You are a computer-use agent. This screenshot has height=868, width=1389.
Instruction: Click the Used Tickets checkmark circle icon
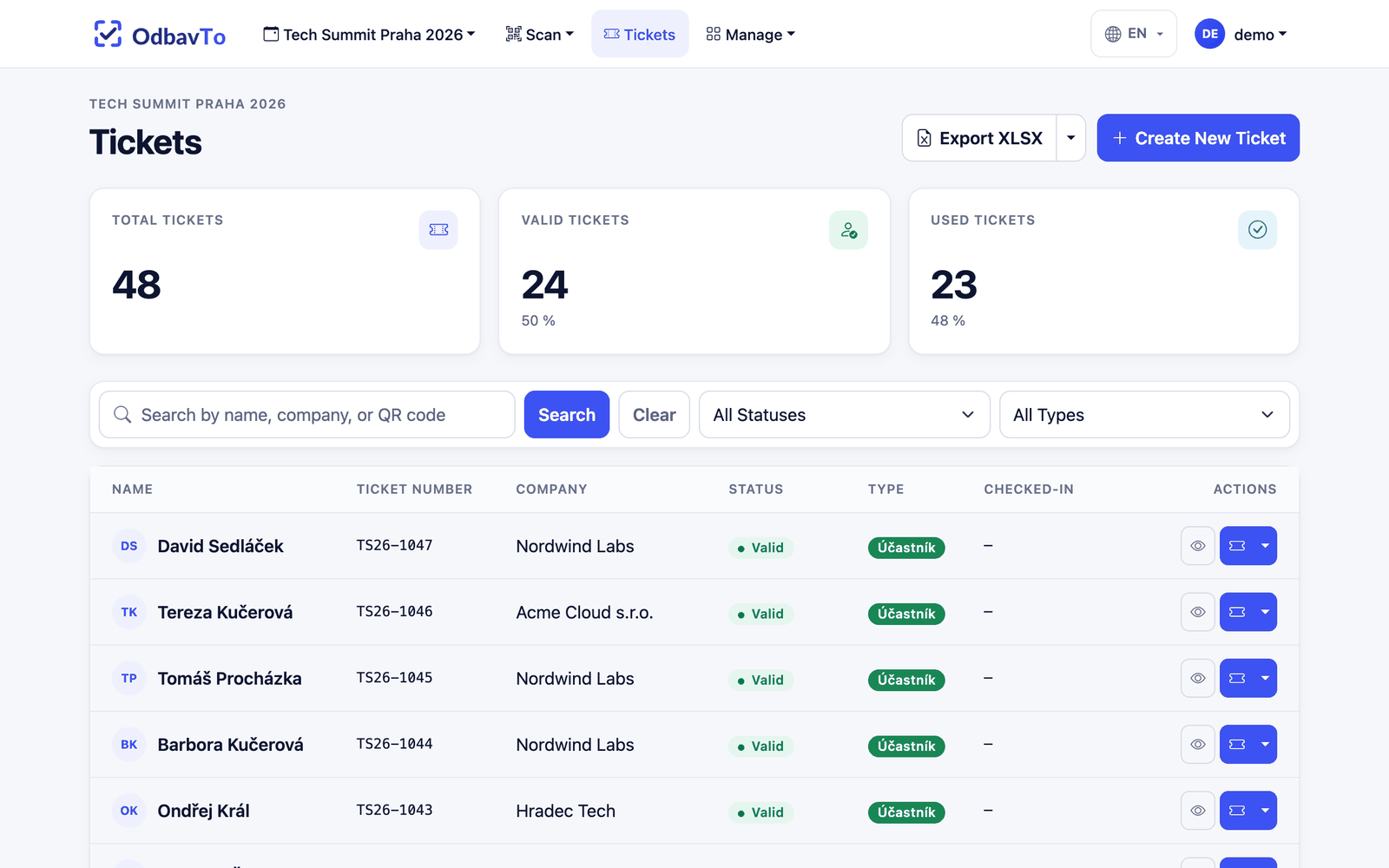click(x=1257, y=230)
